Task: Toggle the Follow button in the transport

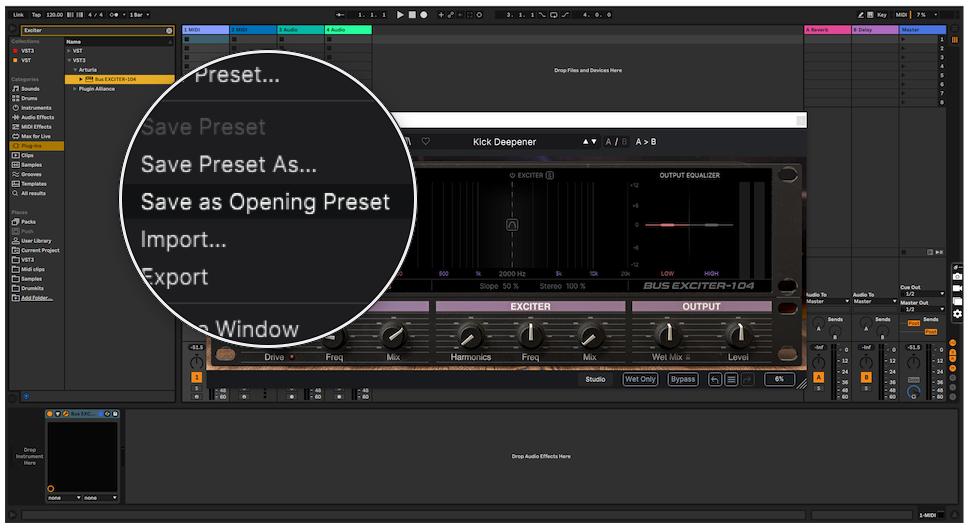Action: click(340, 15)
